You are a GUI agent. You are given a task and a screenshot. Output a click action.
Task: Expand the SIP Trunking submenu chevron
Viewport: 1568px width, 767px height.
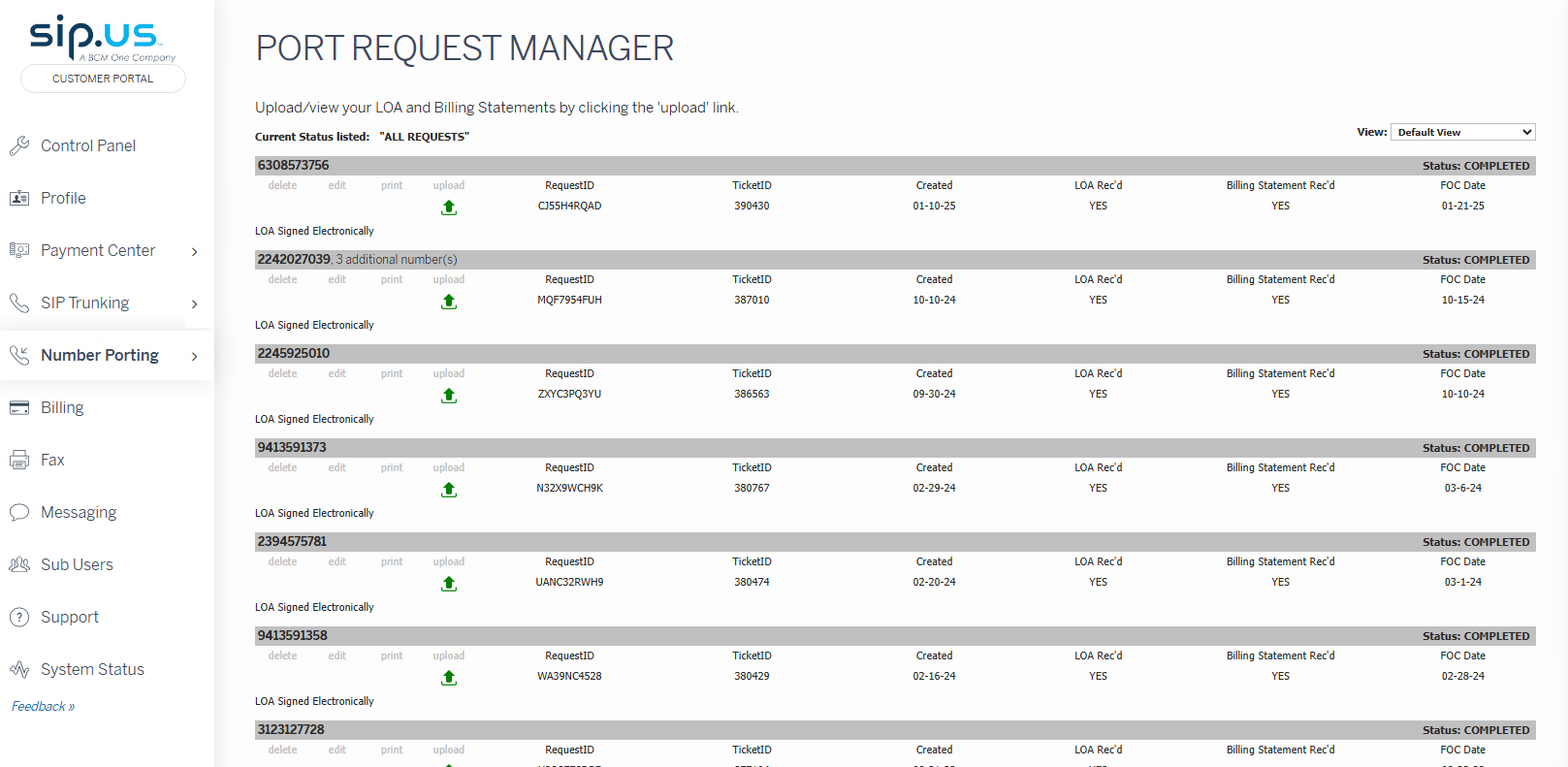[195, 304]
